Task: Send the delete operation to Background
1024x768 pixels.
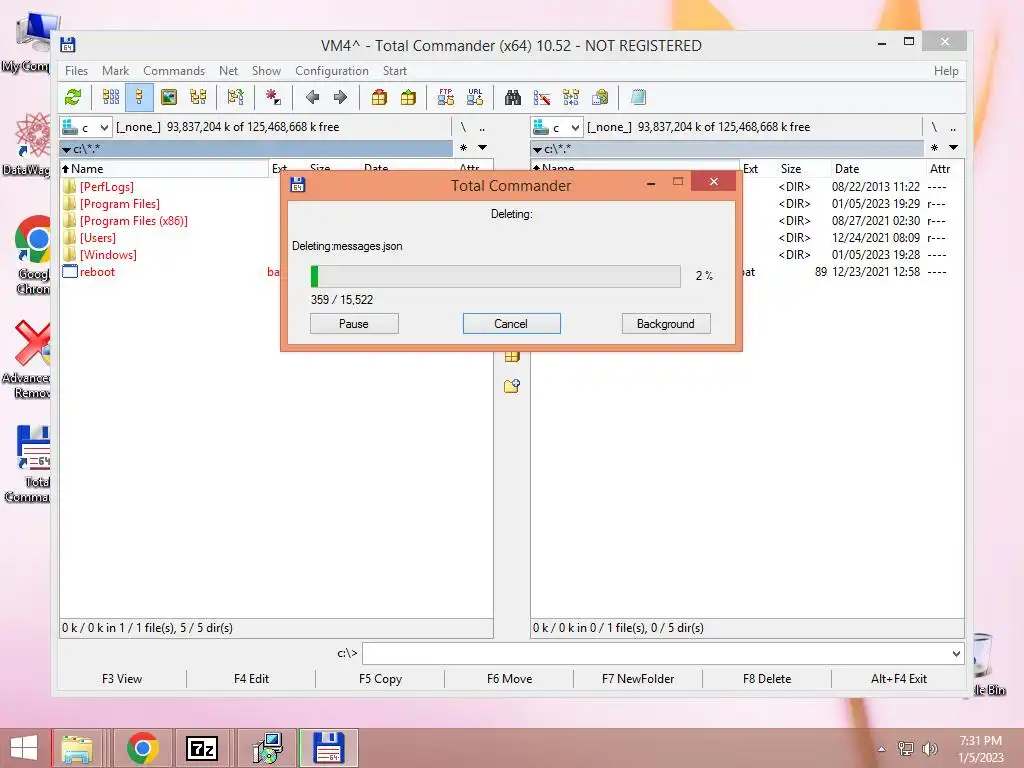Action: click(x=665, y=324)
